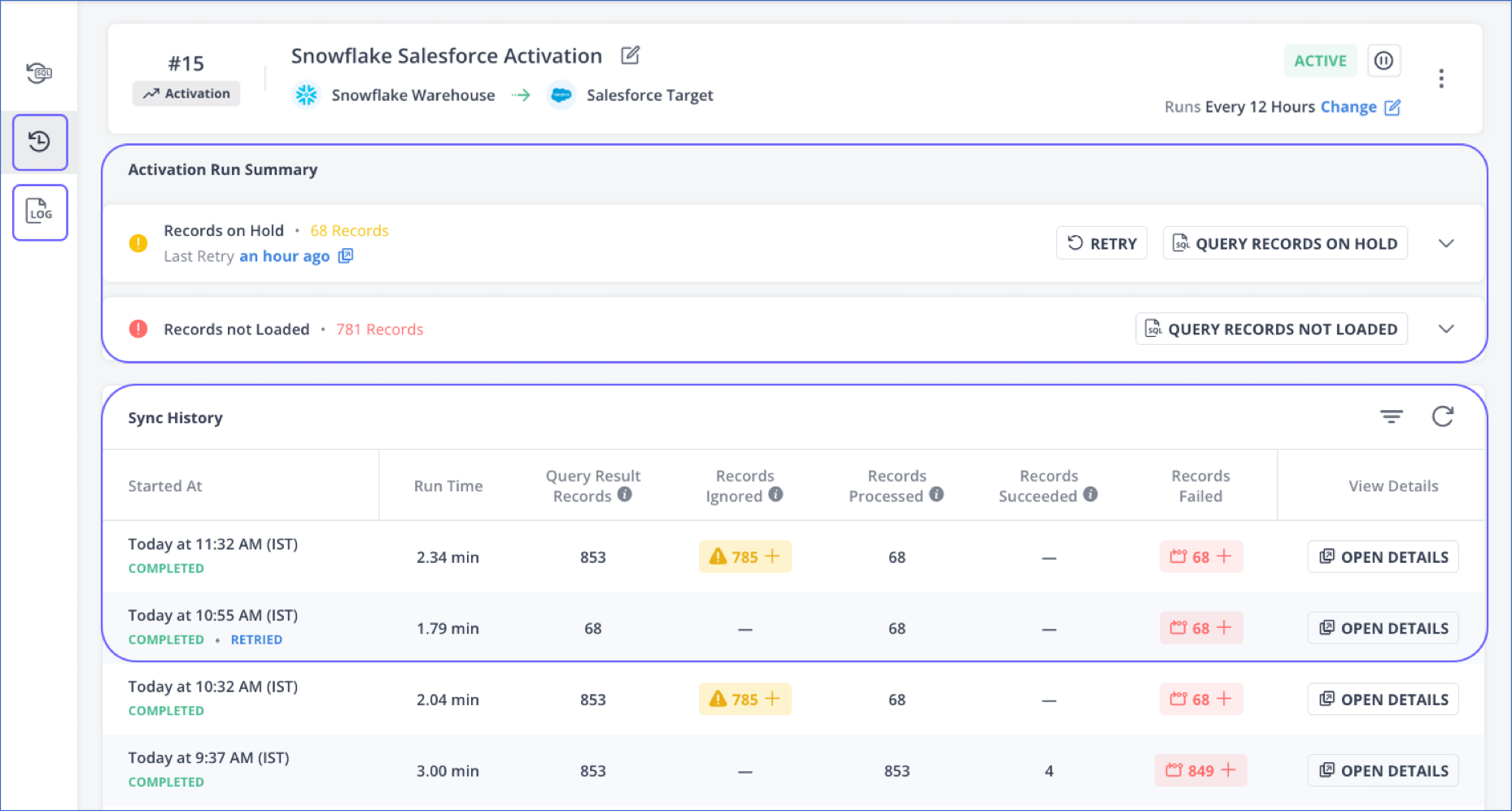Click the red Records not Loaded alert icon
This screenshot has width=1512, height=811.
click(138, 329)
